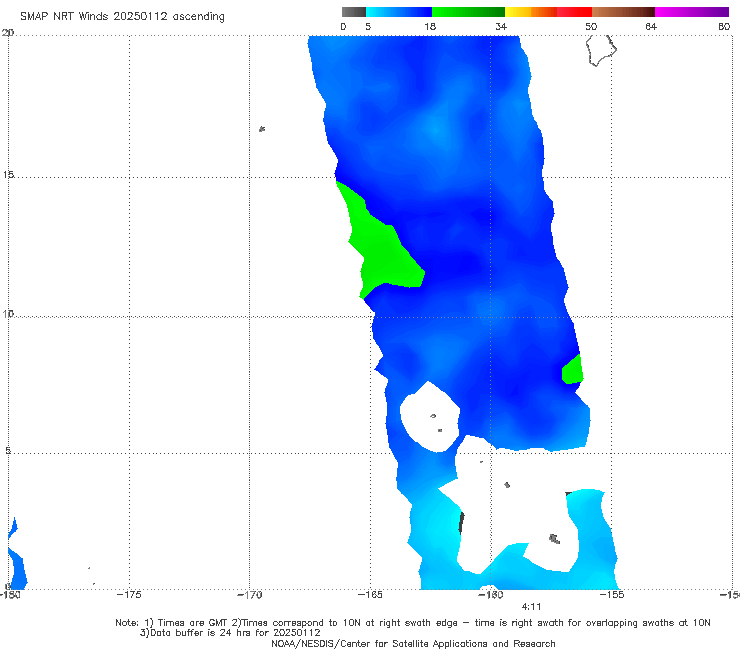Screen dimensions: 740x650
Task: Click the yellow-to-red 34–50 color bar segment
Action: [x=548, y=12]
